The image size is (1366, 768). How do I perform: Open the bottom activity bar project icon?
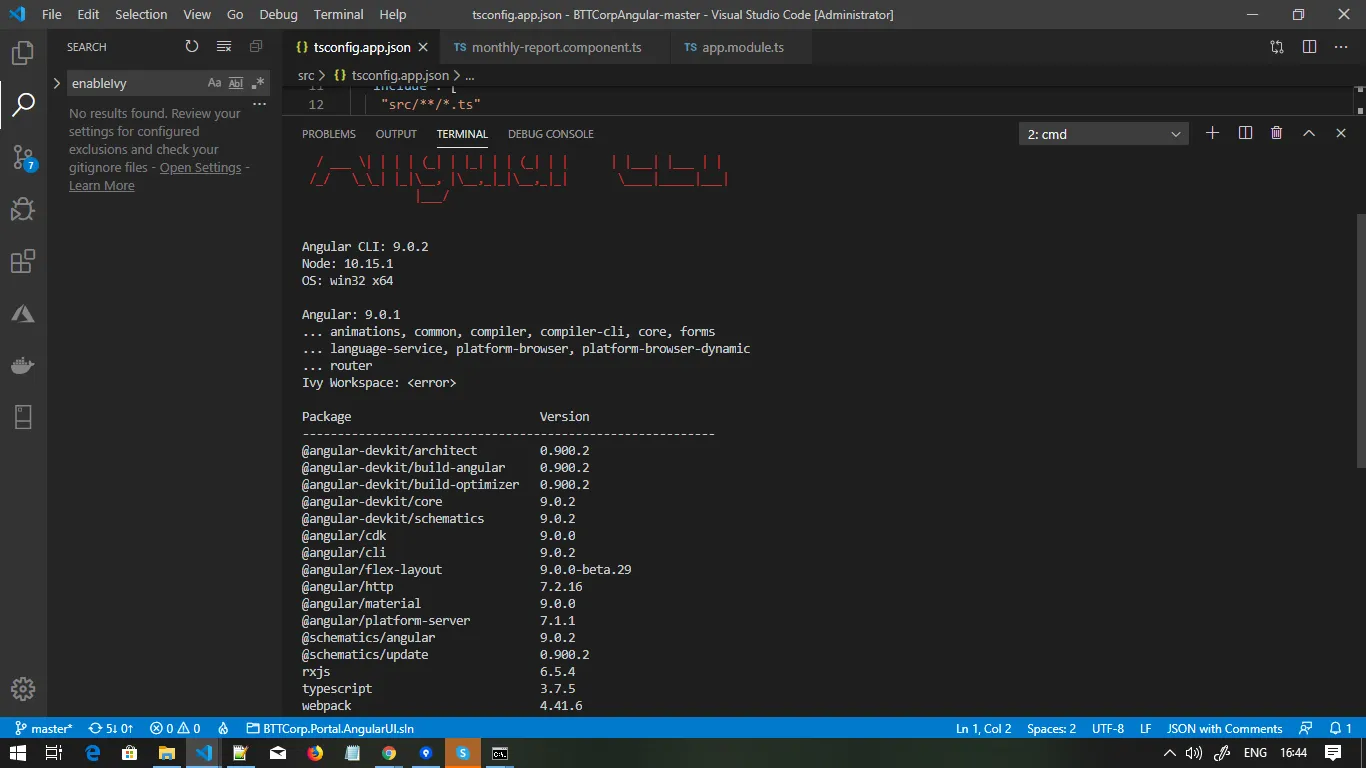point(23,418)
